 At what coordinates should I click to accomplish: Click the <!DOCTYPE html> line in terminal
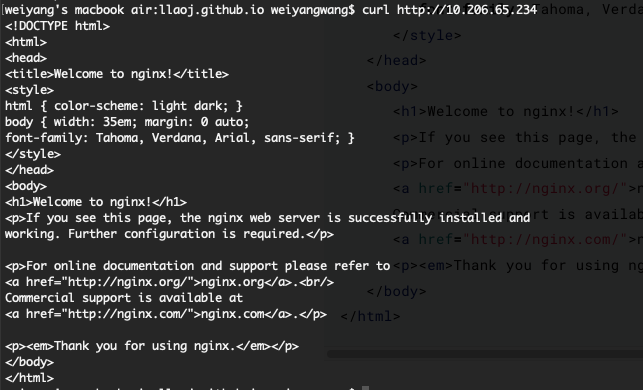(x=57, y=26)
